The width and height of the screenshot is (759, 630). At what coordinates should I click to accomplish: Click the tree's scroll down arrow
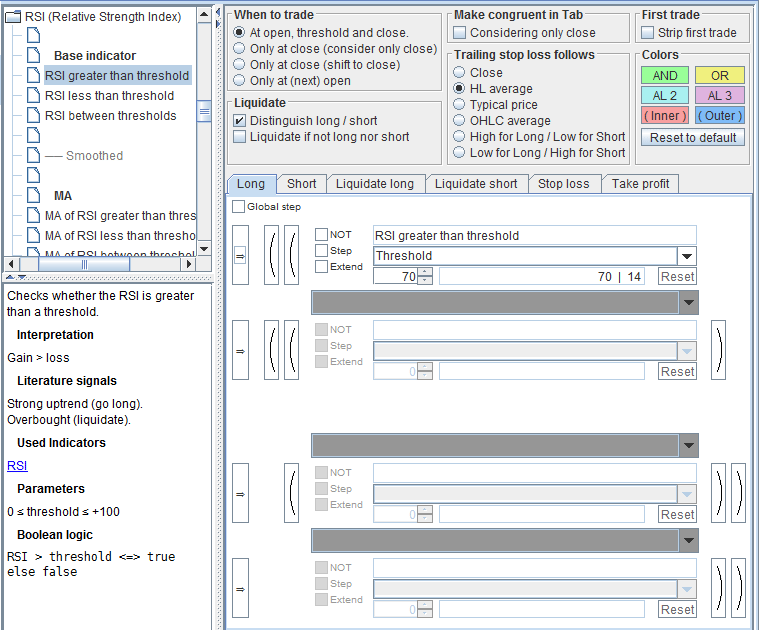click(204, 249)
